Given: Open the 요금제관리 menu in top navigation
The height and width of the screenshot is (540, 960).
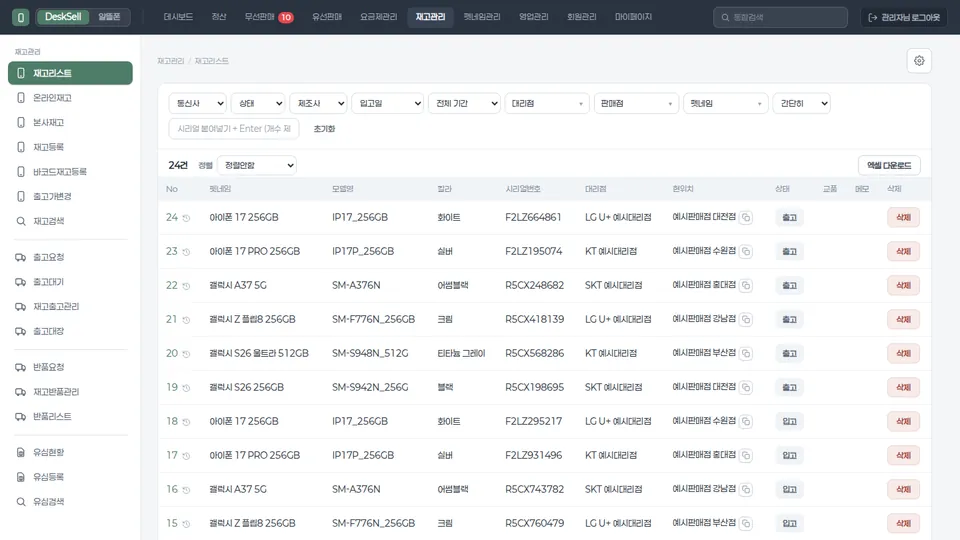Looking at the screenshot, I should pyautogui.click(x=378, y=17).
